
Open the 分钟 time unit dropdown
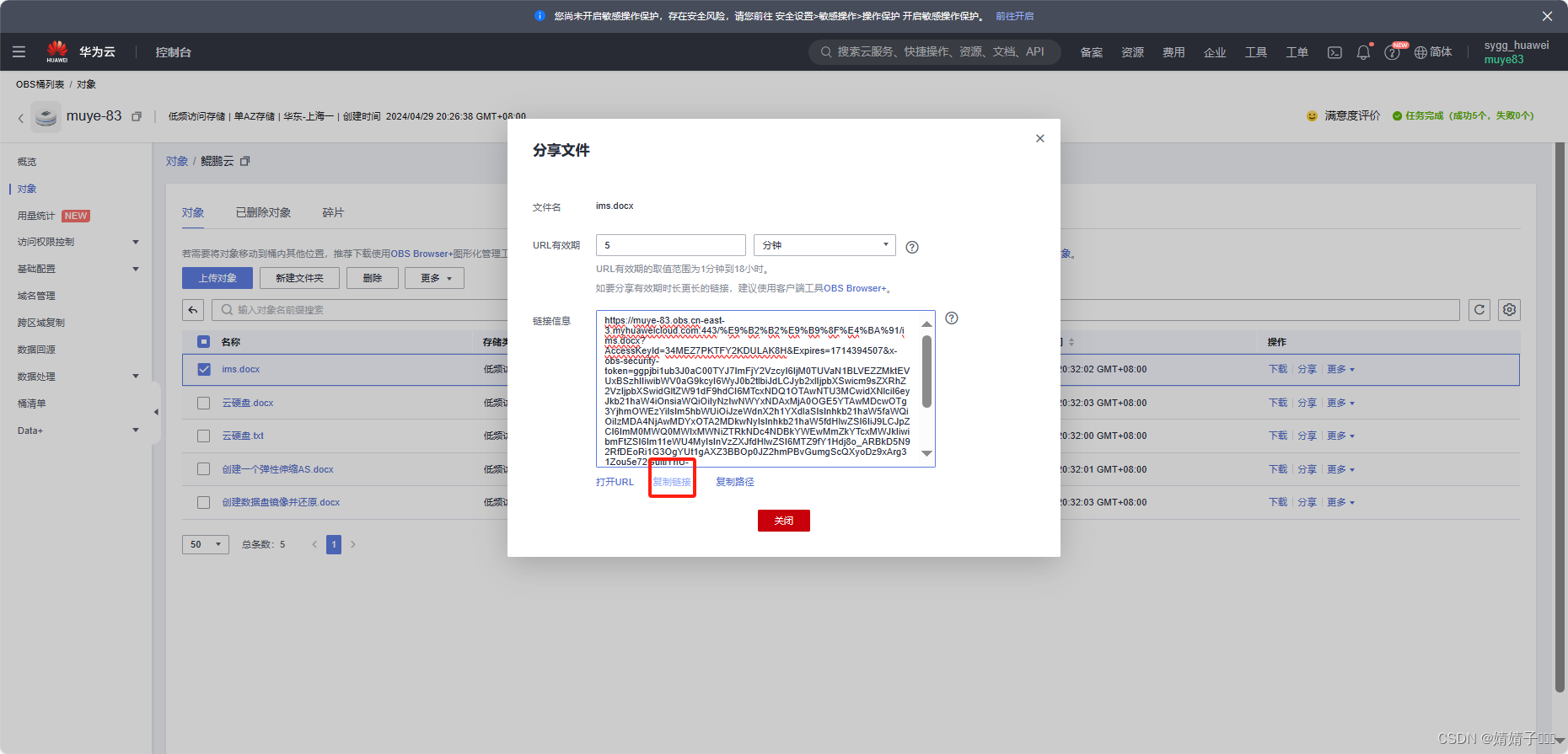824,245
